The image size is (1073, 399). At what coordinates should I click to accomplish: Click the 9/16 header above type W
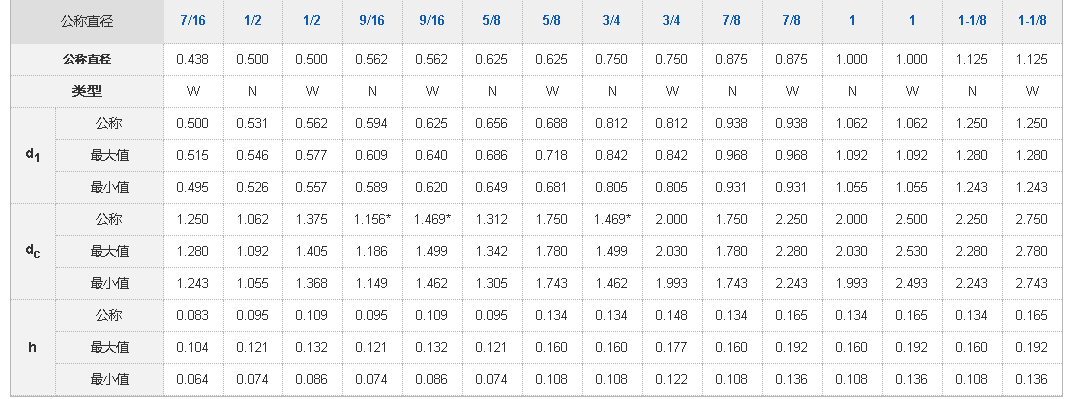432,21
